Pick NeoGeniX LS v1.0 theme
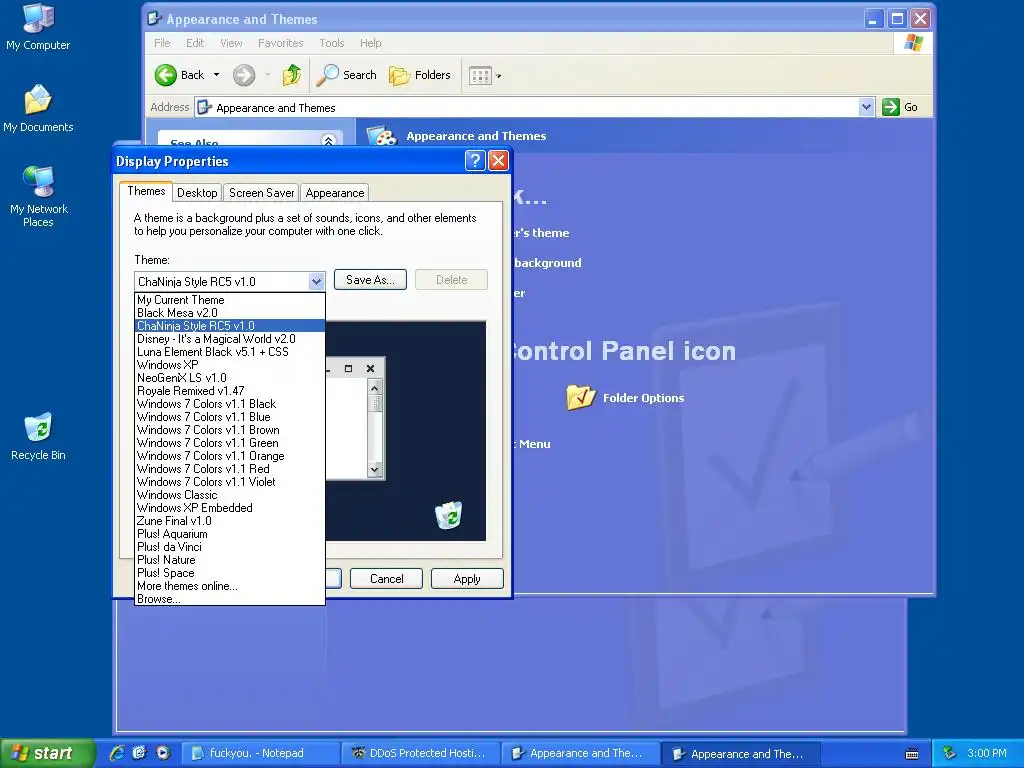Screen dimensions: 1024x768 click(230, 378)
